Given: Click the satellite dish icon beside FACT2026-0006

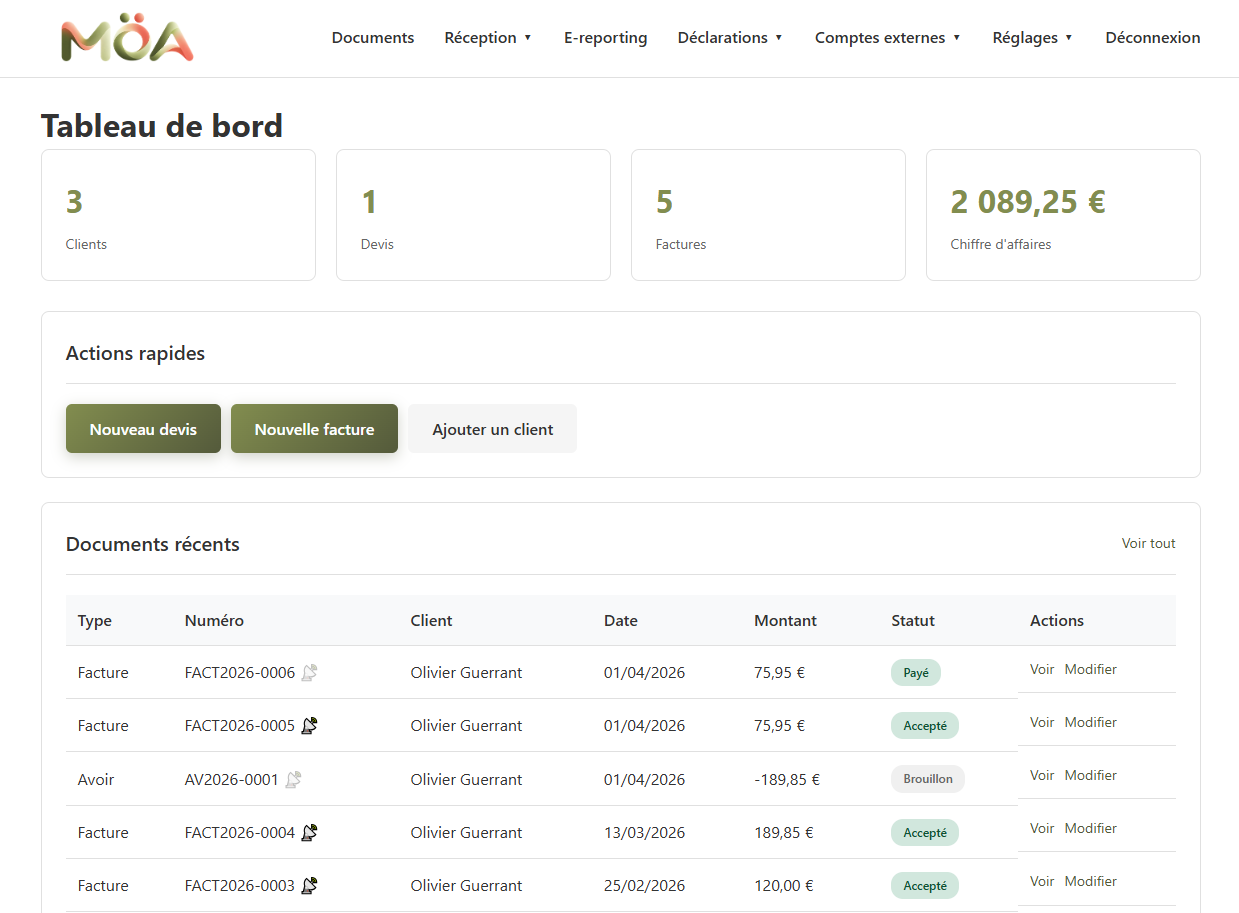Looking at the screenshot, I should 309,673.
